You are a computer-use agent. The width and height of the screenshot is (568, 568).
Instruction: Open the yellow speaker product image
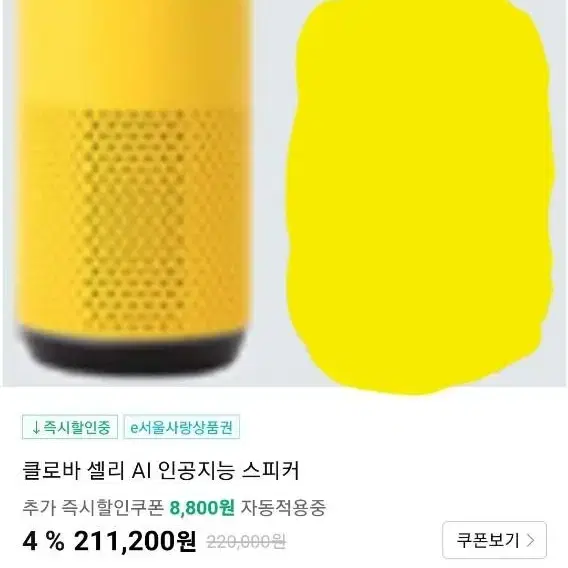tap(132, 187)
